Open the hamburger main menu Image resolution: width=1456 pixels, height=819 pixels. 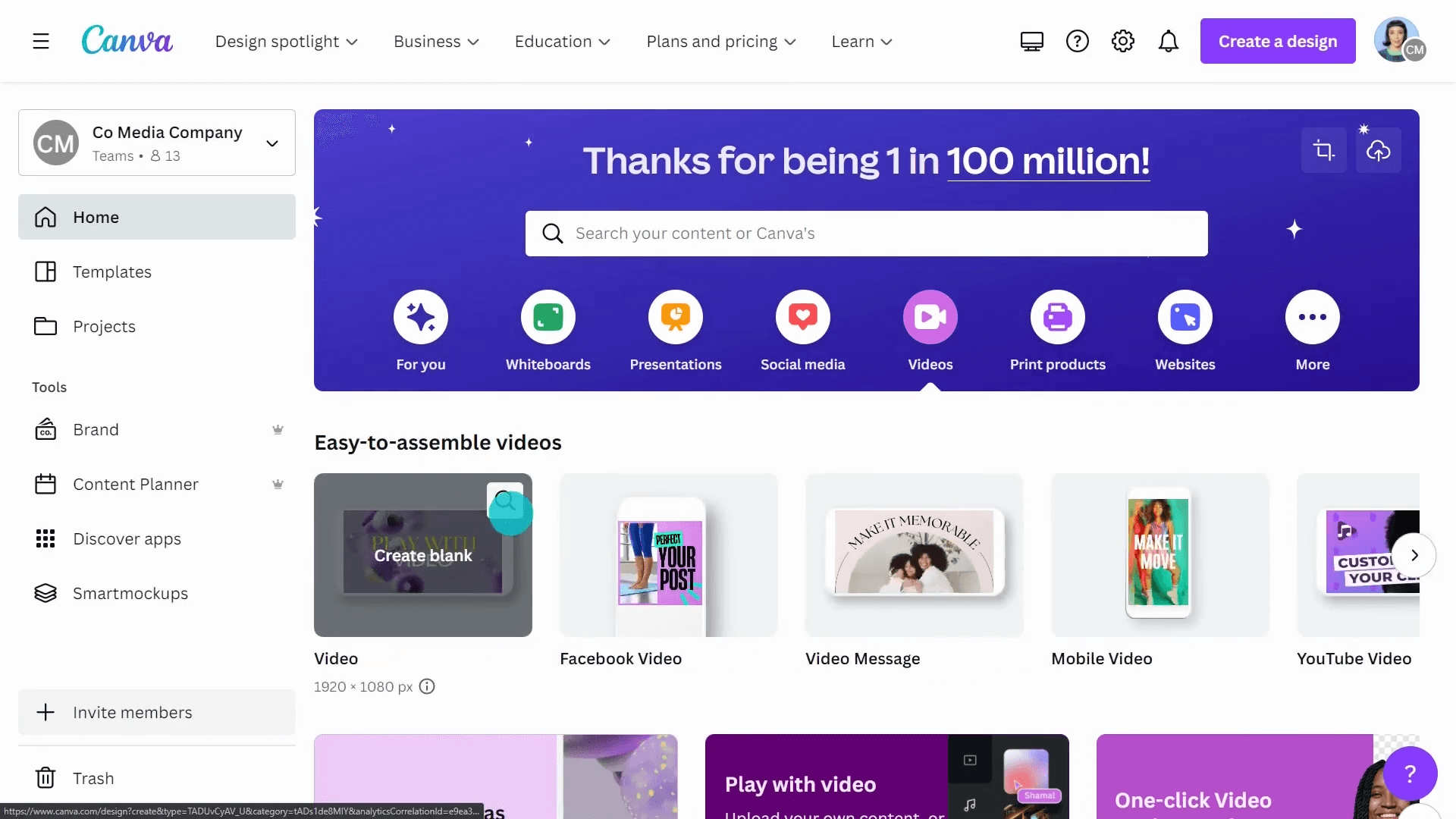pyautogui.click(x=41, y=41)
